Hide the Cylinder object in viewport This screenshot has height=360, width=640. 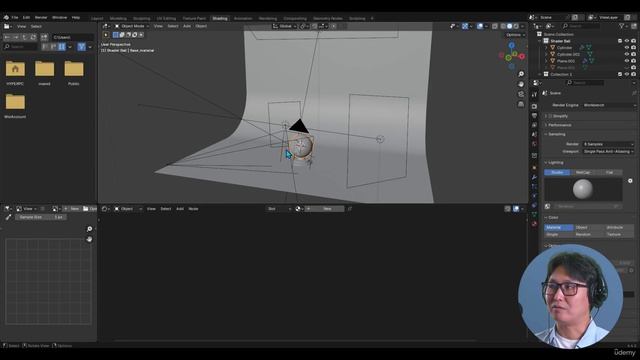pos(627,48)
